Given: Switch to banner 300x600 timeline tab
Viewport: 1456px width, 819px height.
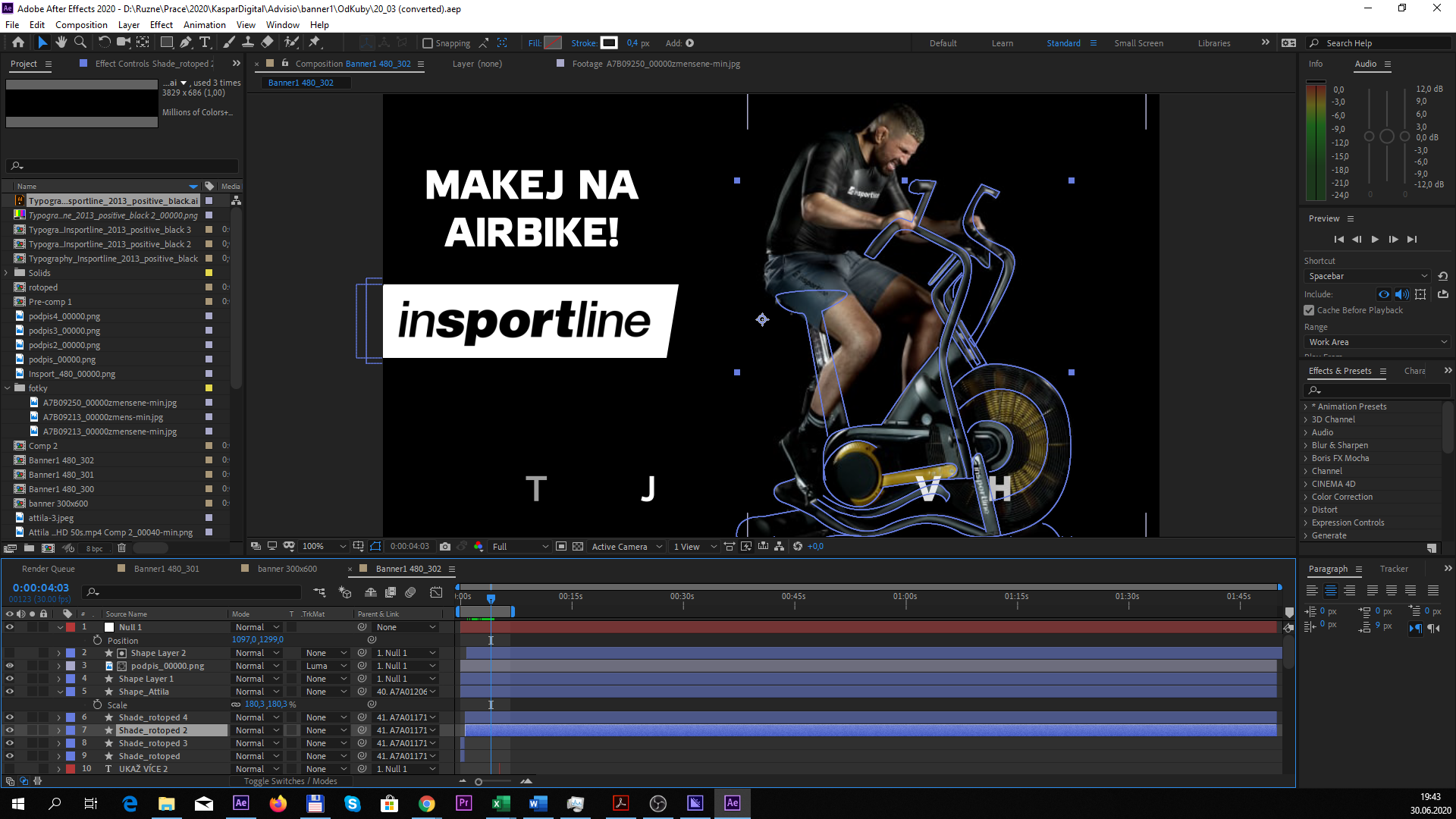Looking at the screenshot, I should click(287, 569).
